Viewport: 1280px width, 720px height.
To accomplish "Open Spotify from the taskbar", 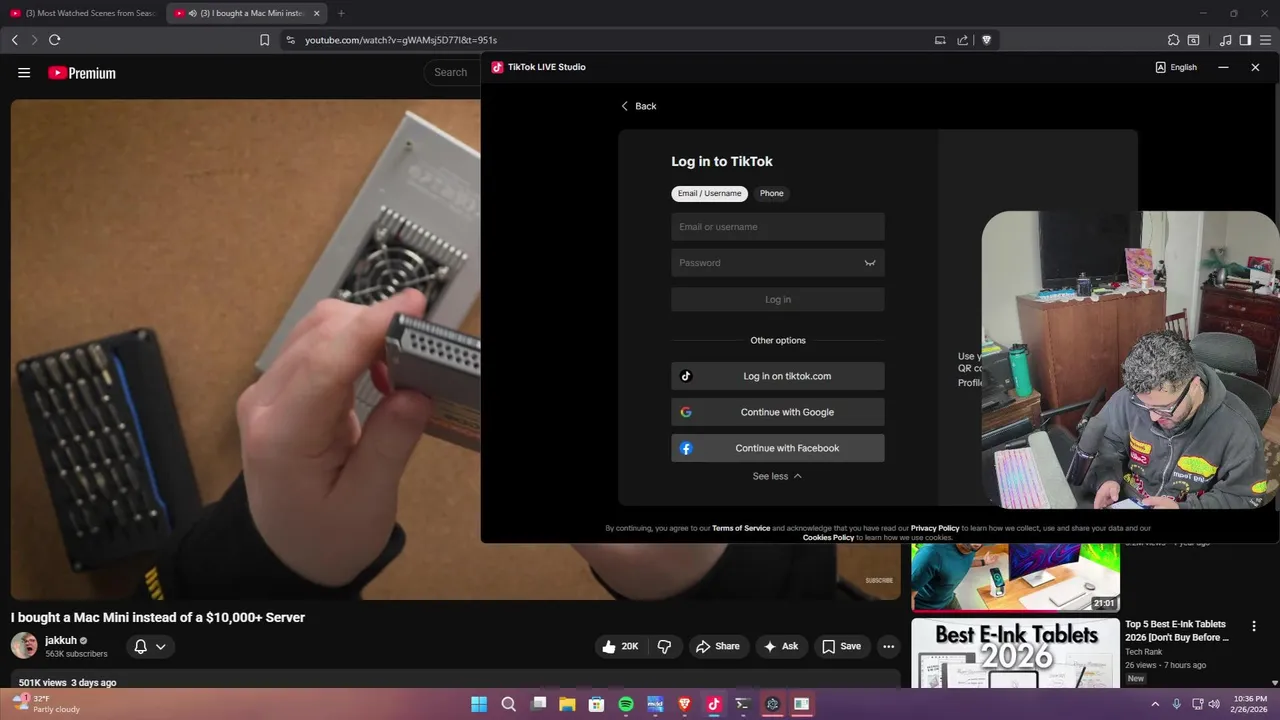I will [x=626, y=704].
